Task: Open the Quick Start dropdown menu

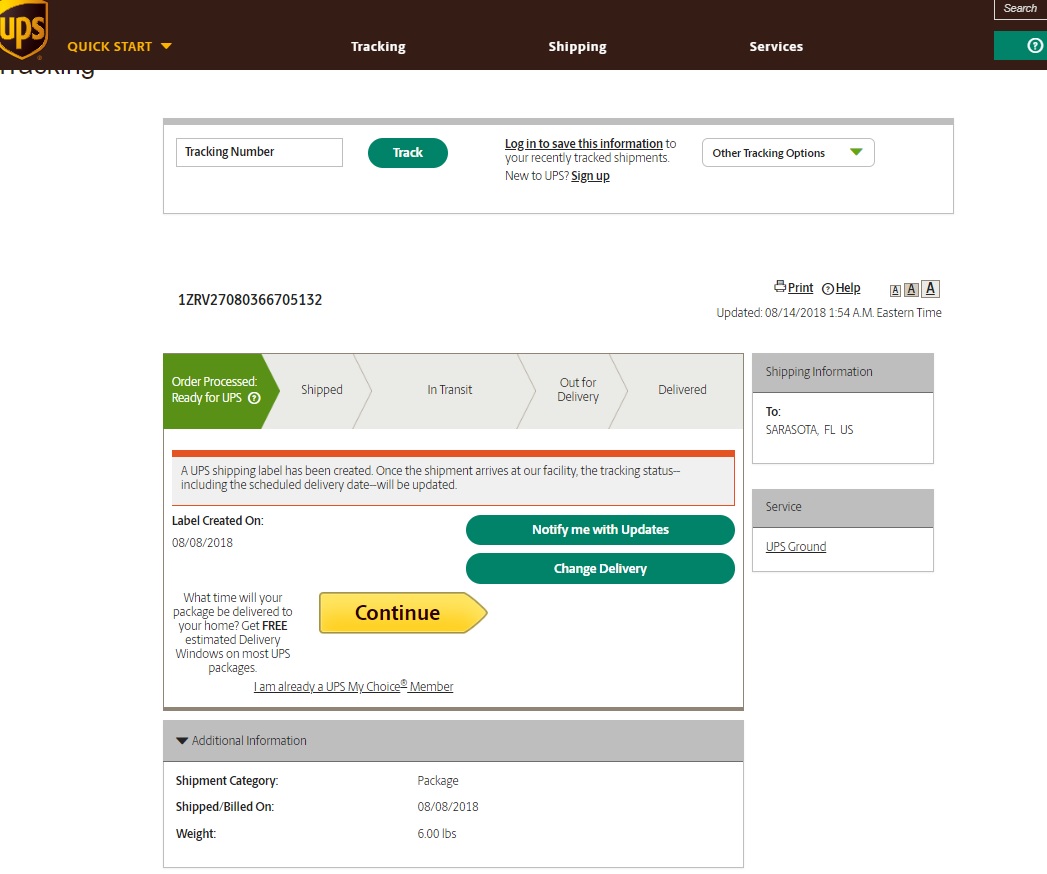Action: coord(120,46)
